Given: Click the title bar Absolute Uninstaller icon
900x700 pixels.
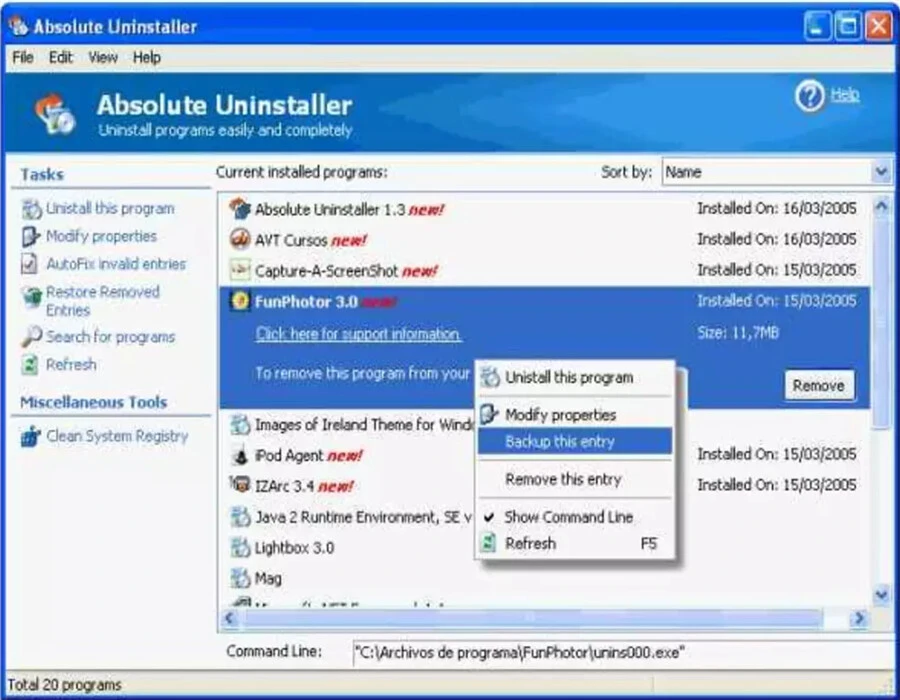Looking at the screenshot, I should coord(18,26).
